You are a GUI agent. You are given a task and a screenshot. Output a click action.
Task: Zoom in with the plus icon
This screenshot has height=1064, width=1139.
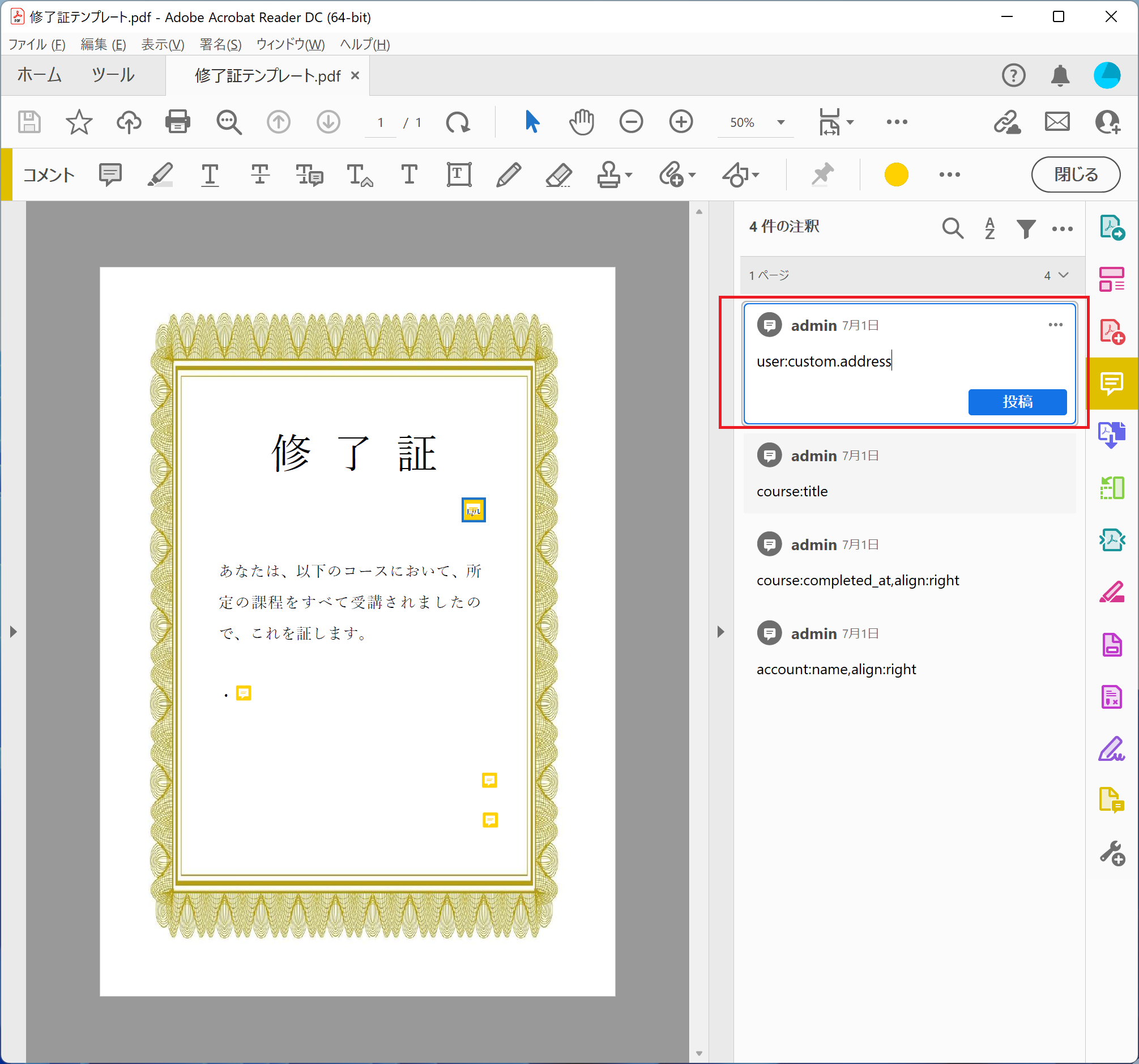click(681, 122)
